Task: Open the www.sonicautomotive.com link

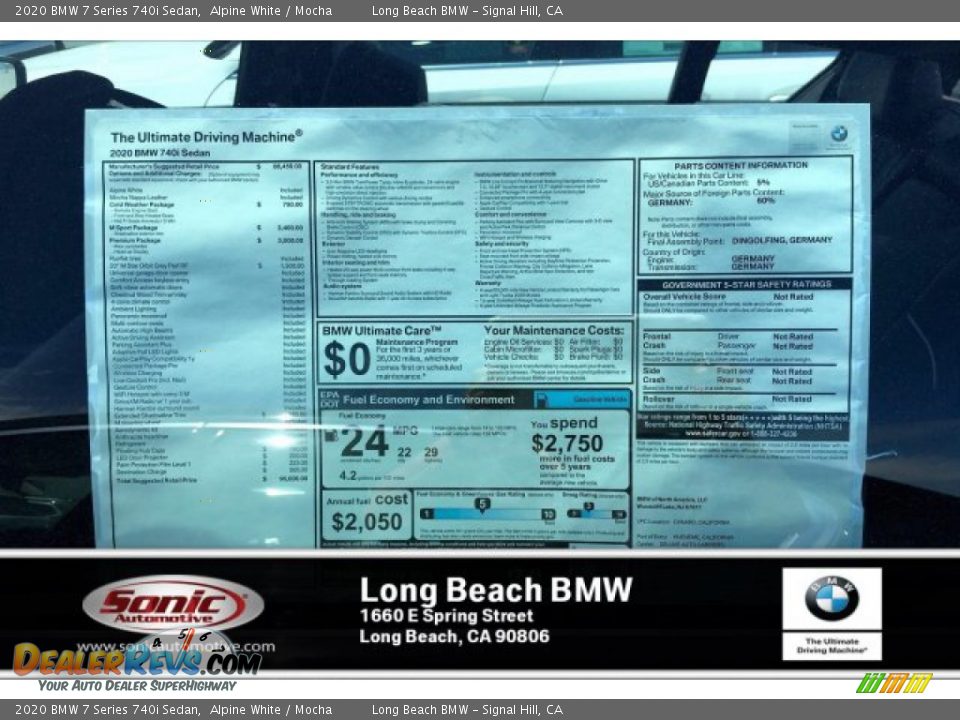Action: pyautogui.click(x=176, y=647)
